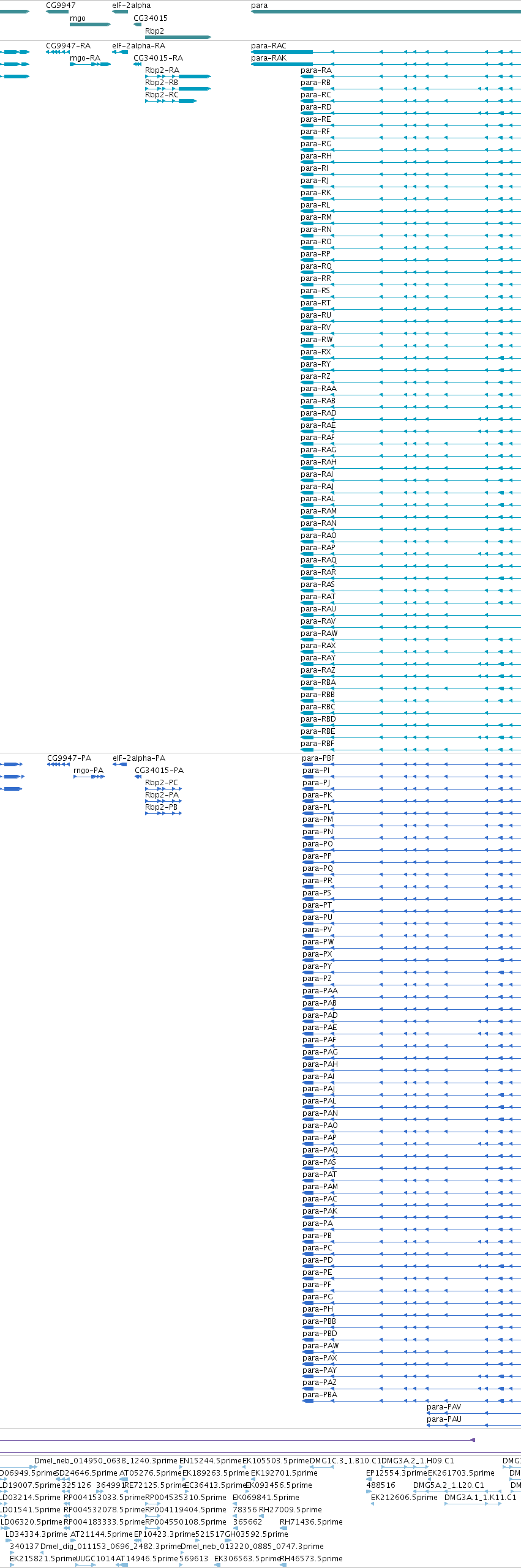
Task: Open EST EK105503.5prime
Action: point(275,1461)
